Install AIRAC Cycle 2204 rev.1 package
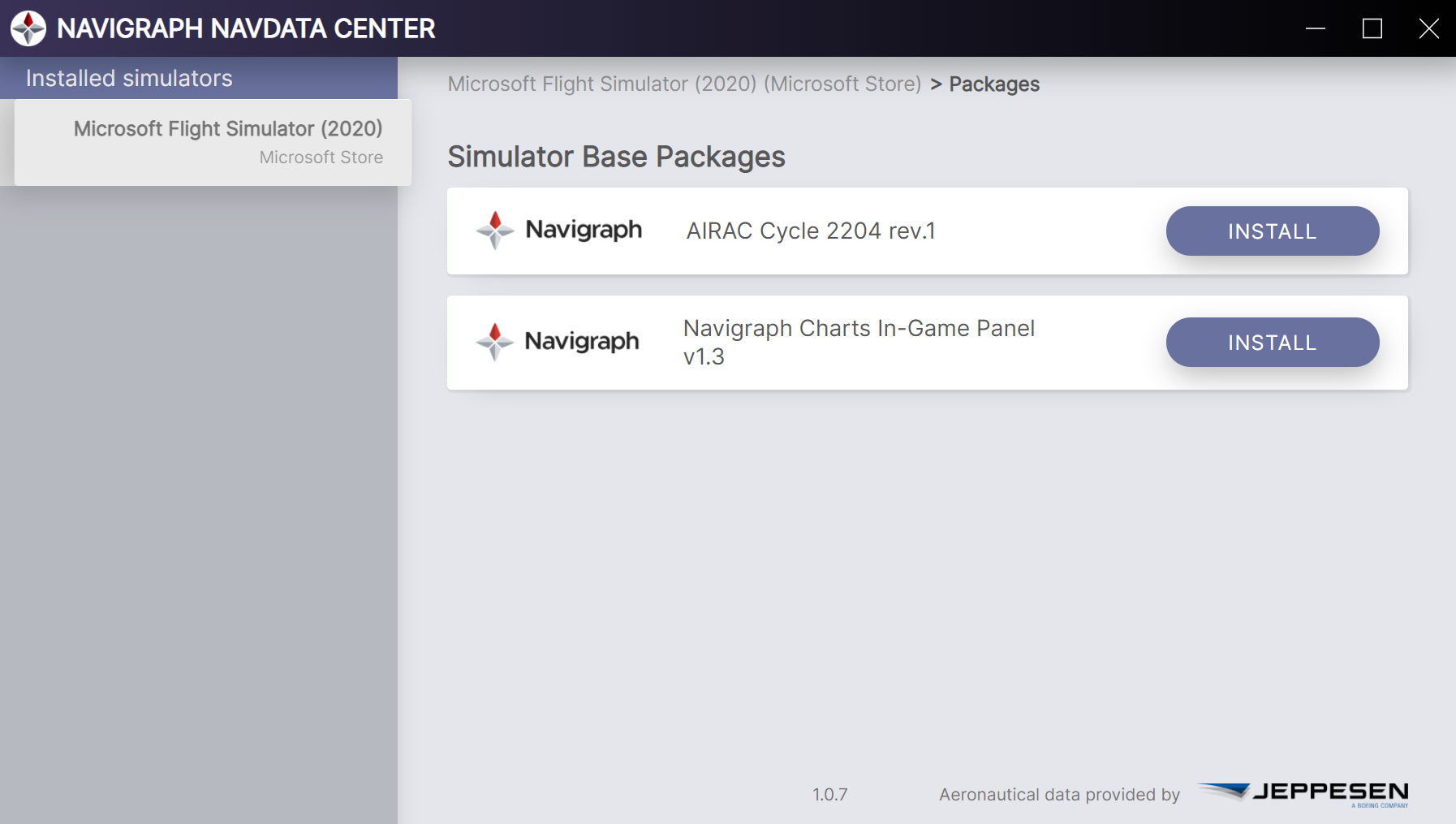Image resolution: width=1456 pixels, height=824 pixels. 1272,231
